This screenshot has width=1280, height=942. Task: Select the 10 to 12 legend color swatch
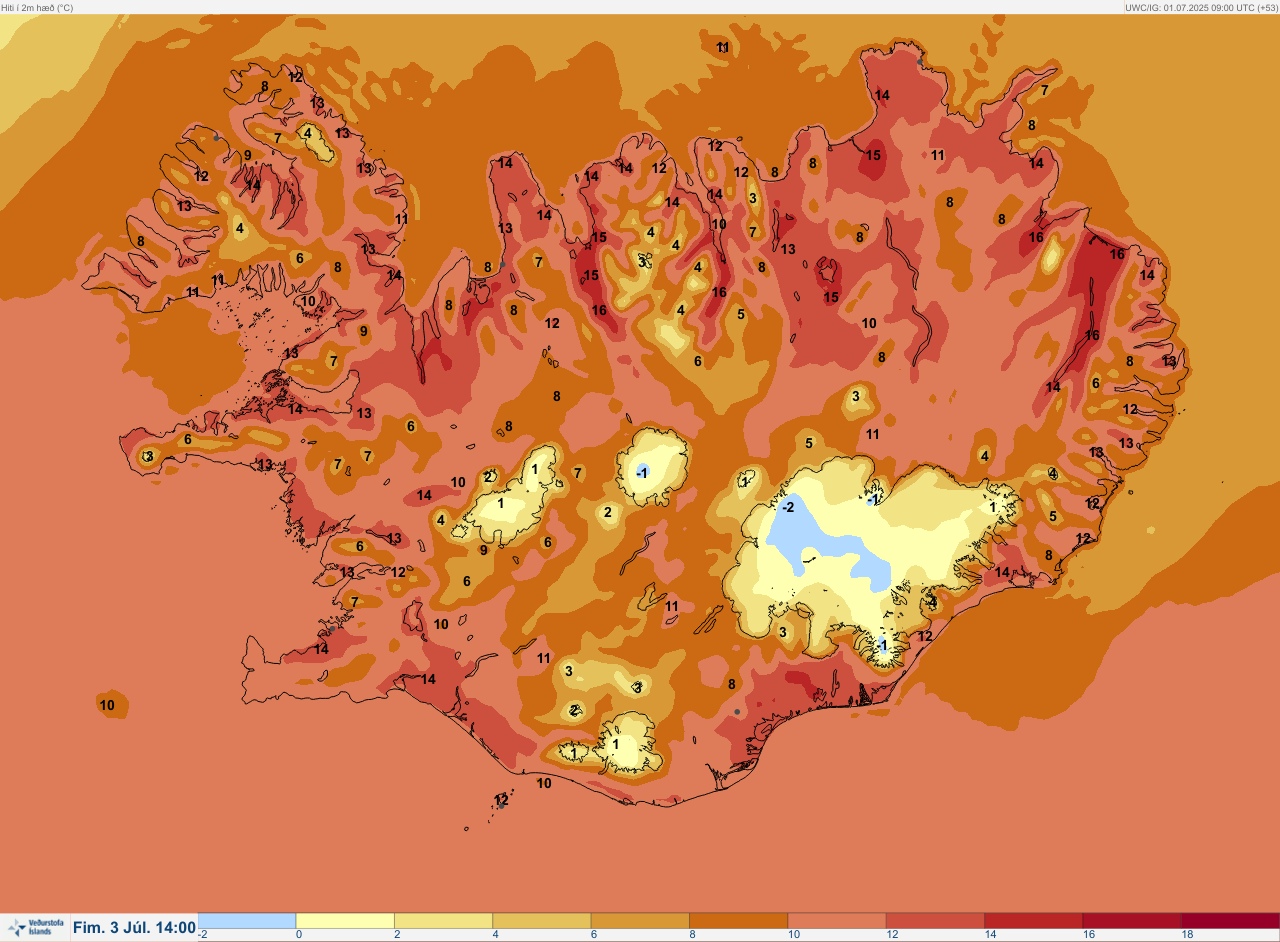tap(837, 921)
